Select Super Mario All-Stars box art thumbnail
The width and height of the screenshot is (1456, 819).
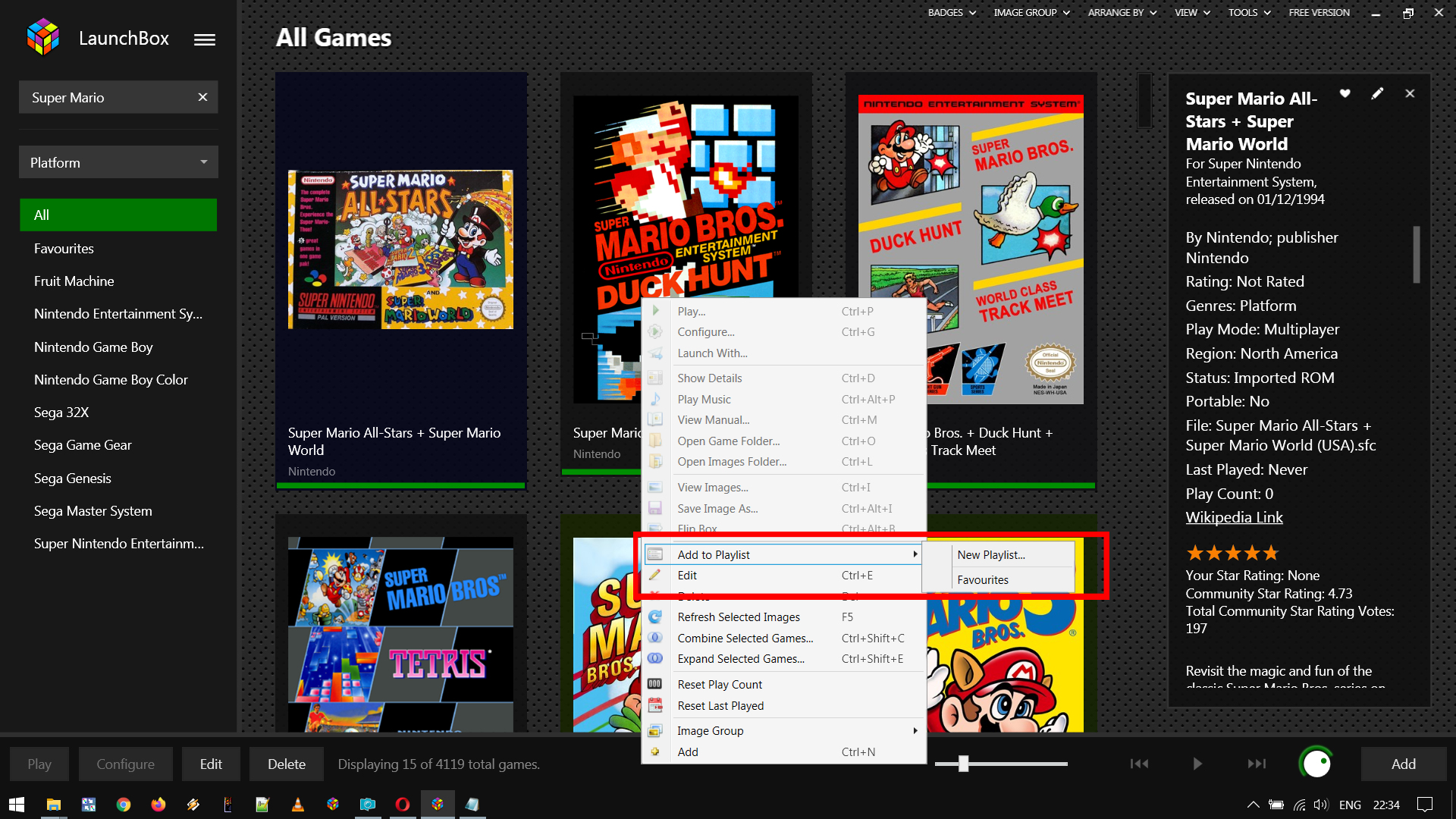(x=400, y=249)
